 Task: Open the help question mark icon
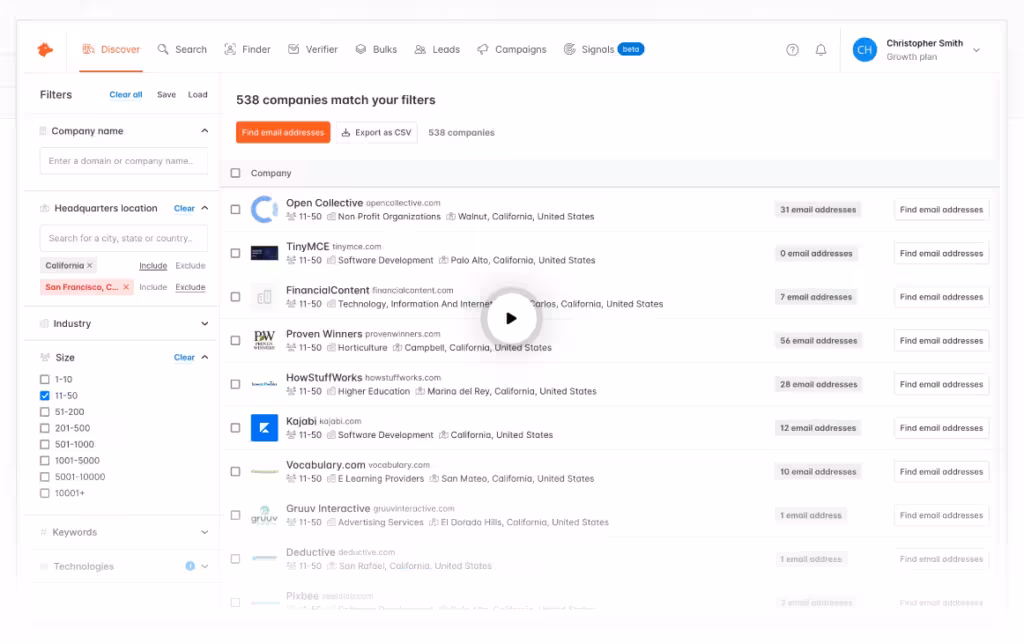click(792, 50)
